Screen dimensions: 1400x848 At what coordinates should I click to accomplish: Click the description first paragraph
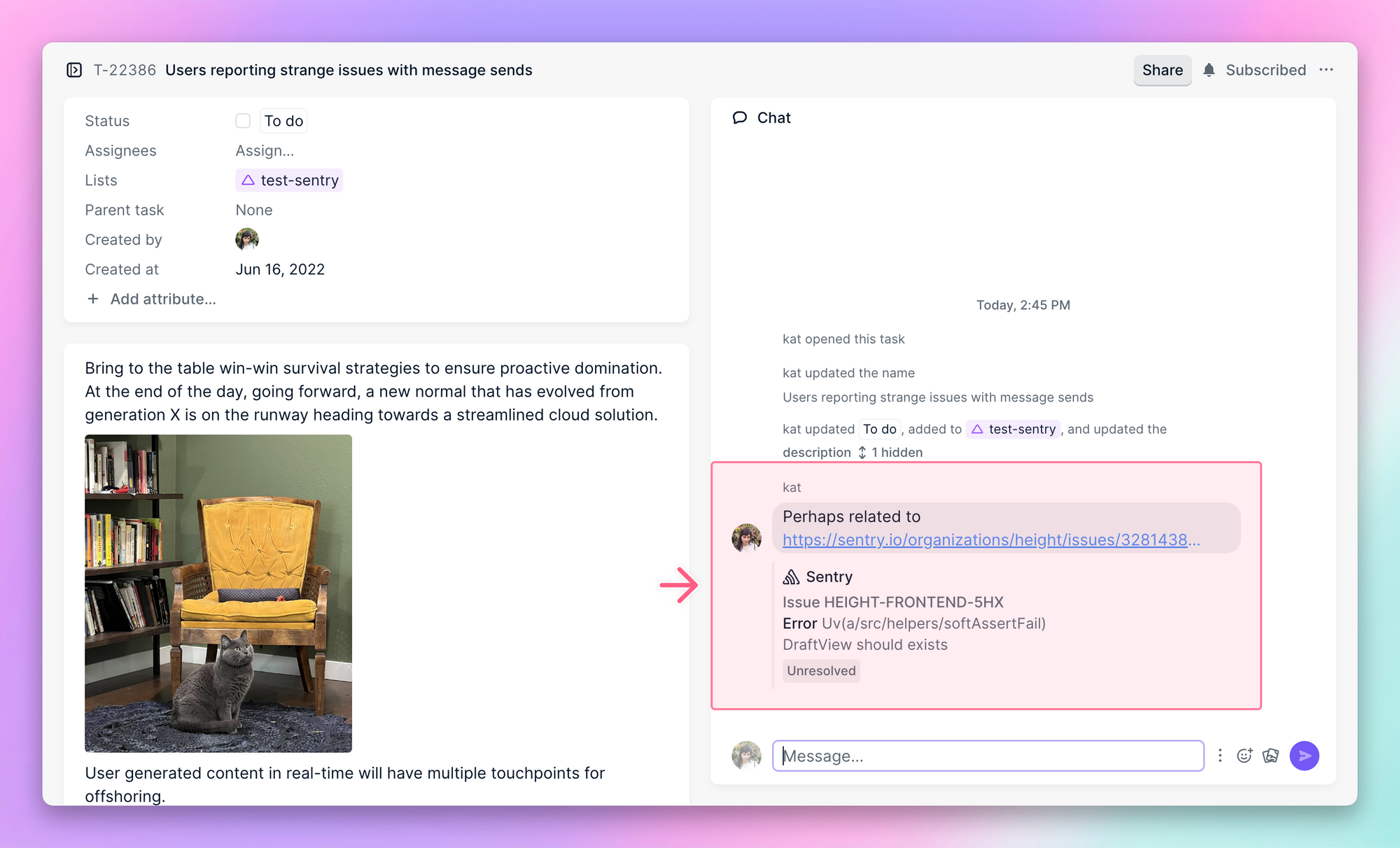pyautogui.click(x=374, y=391)
